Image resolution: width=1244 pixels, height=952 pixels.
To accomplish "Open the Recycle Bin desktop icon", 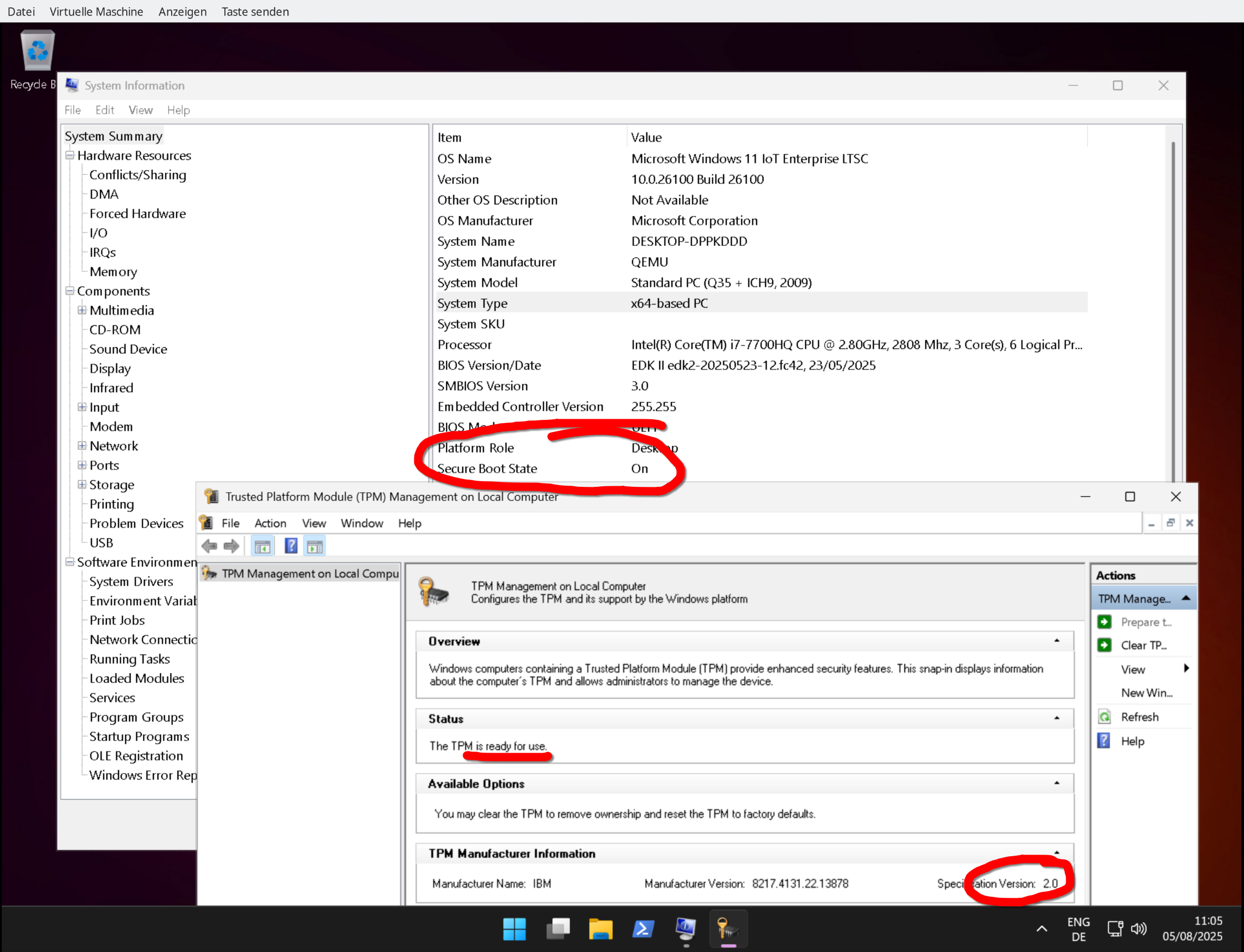I will coord(37,59).
